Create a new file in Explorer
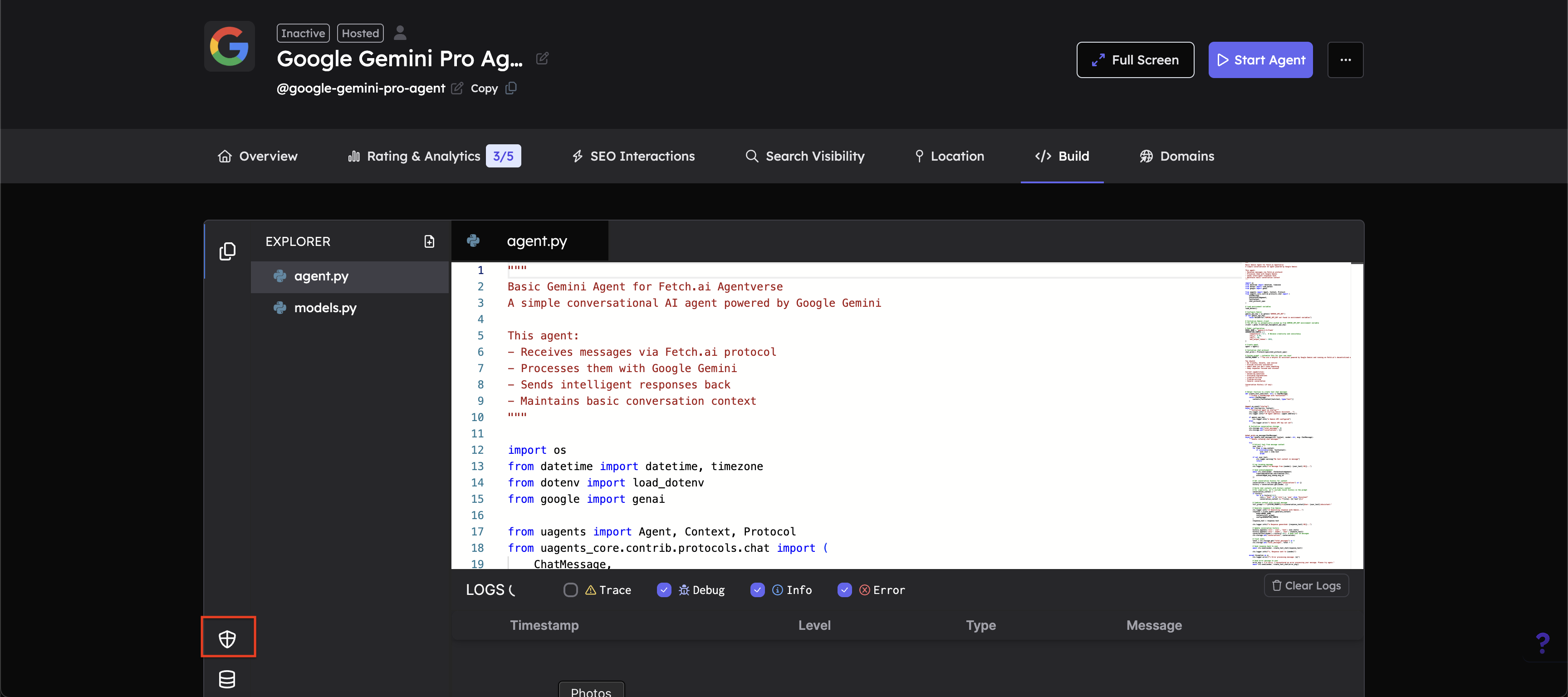Viewport: 1568px width, 697px height. (x=429, y=241)
